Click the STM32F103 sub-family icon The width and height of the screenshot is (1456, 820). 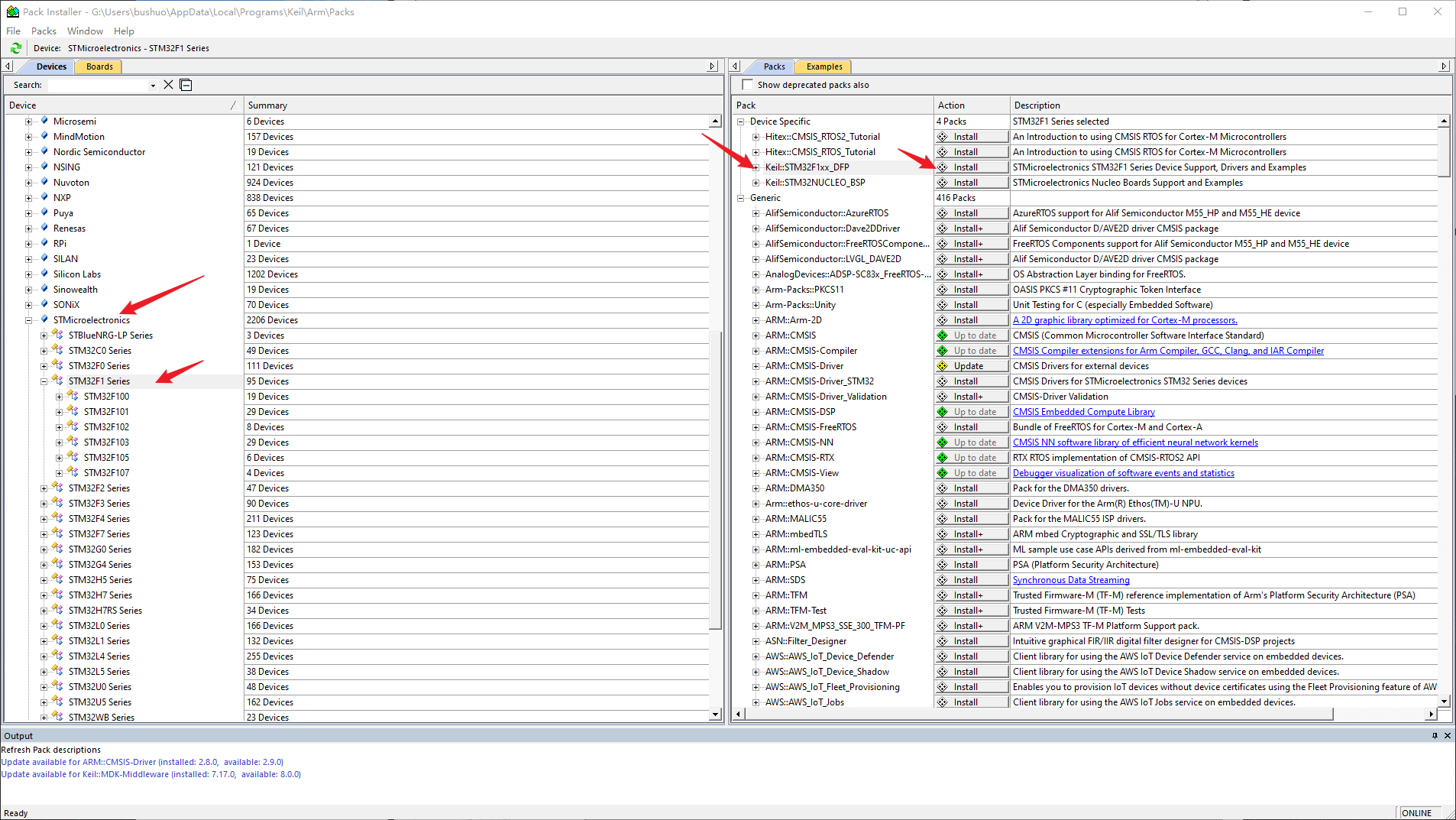(73, 441)
